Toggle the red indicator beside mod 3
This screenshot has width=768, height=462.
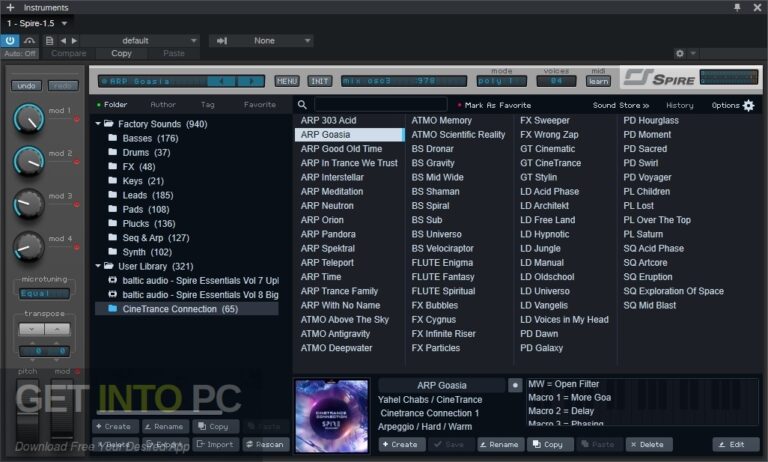tap(76, 204)
